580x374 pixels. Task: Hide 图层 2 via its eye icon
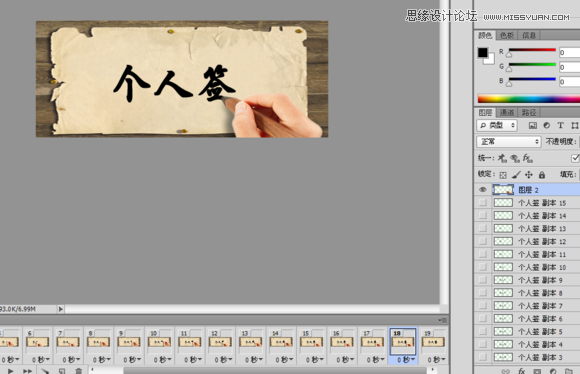[x=483, y=190]
